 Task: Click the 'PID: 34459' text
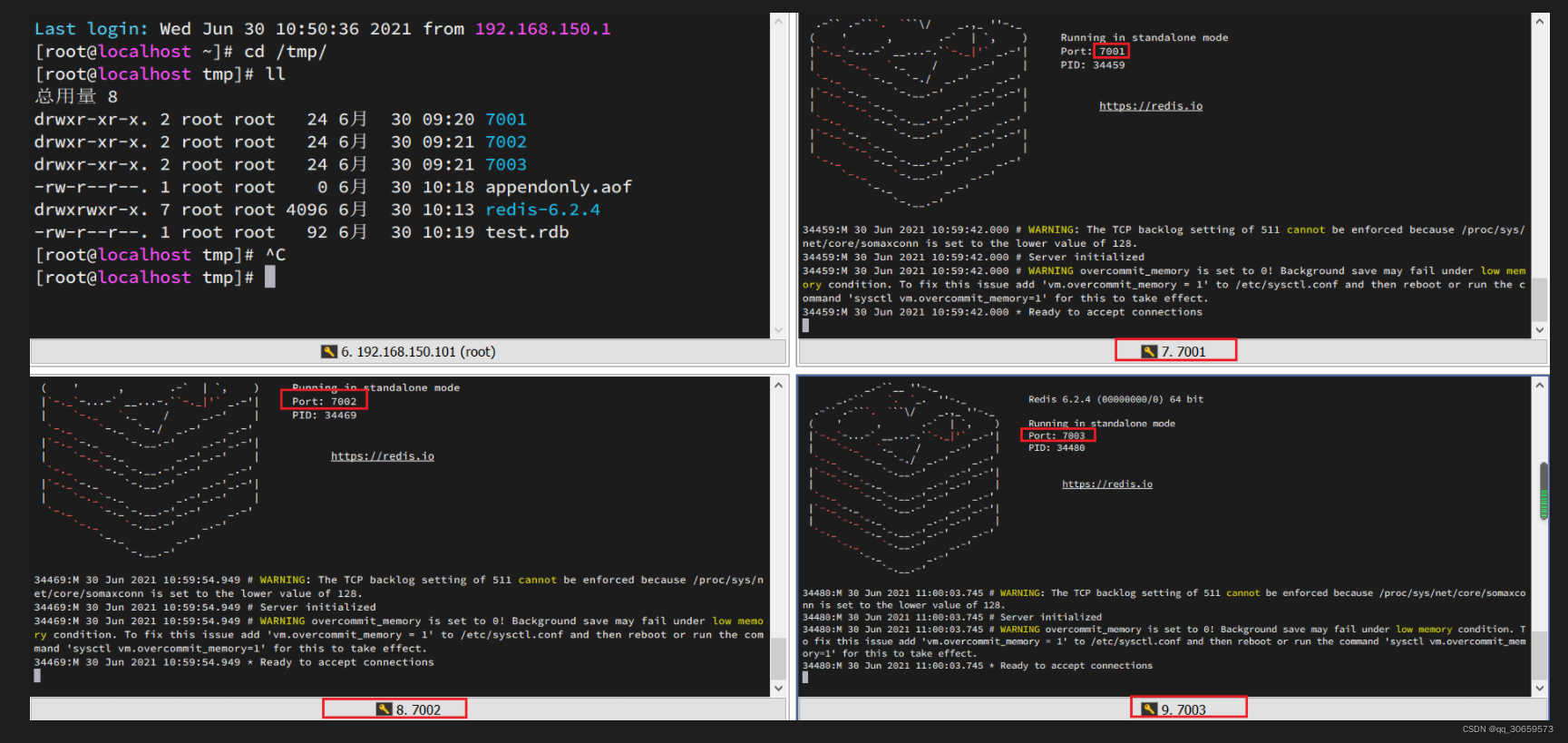point(1093,65)
